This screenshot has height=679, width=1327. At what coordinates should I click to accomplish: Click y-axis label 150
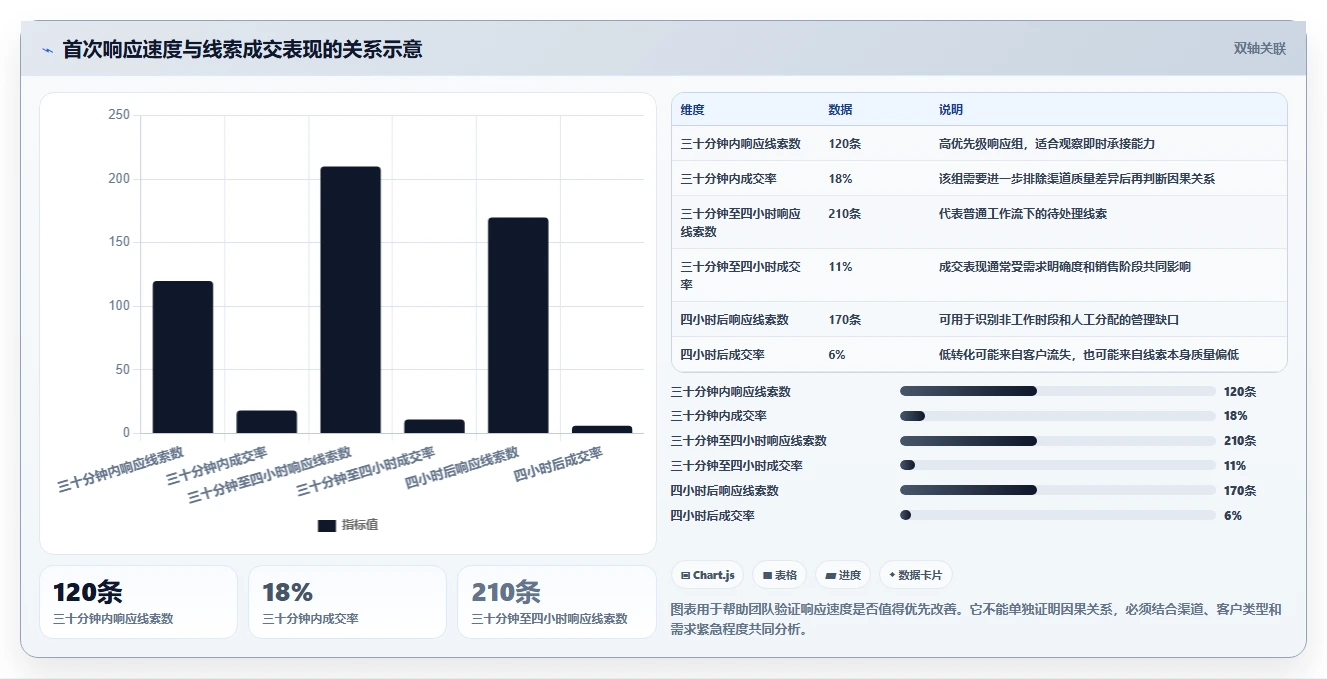pyautogui.click(x=119, y=242)
